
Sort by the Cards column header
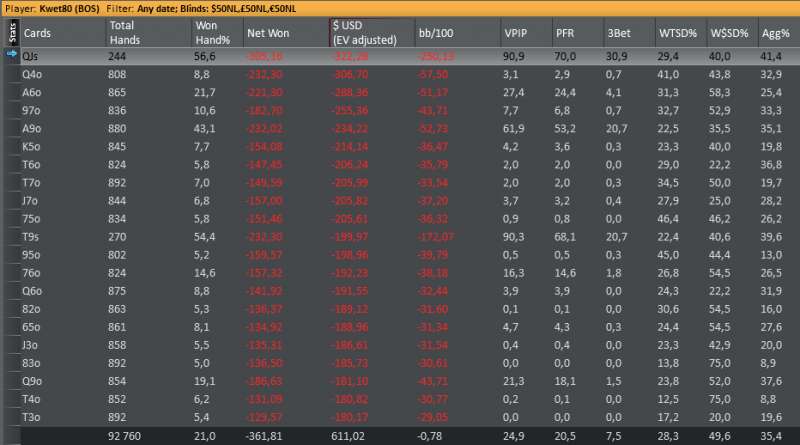coord(63,33)
